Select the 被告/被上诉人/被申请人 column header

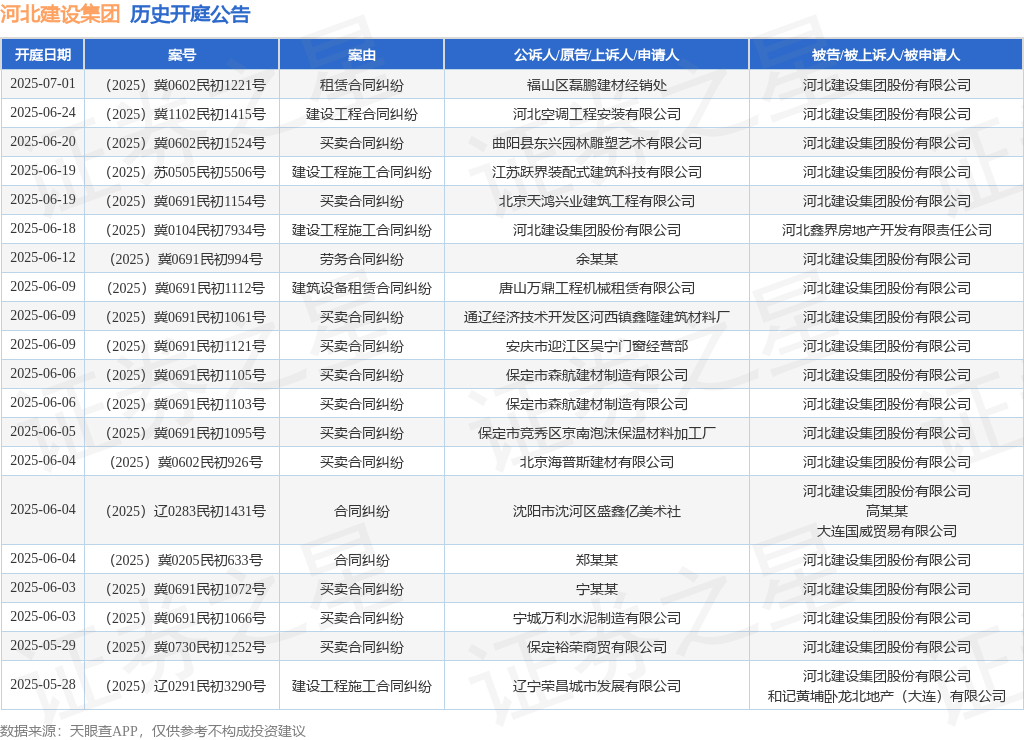[886, 55]
